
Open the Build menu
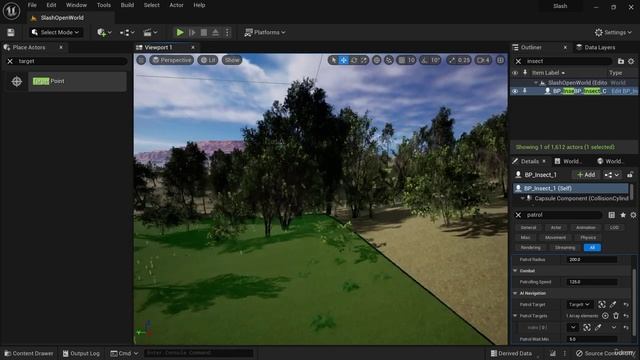pos(127,5)
